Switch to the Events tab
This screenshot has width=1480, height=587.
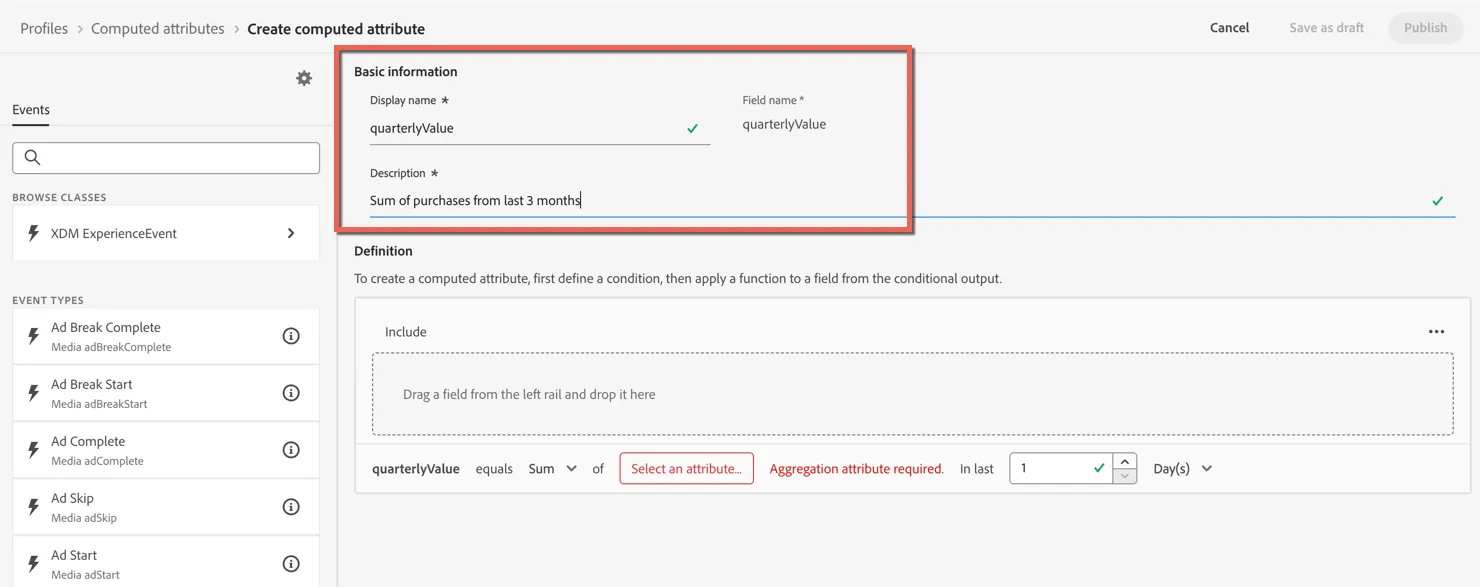[x=31, y=110]
